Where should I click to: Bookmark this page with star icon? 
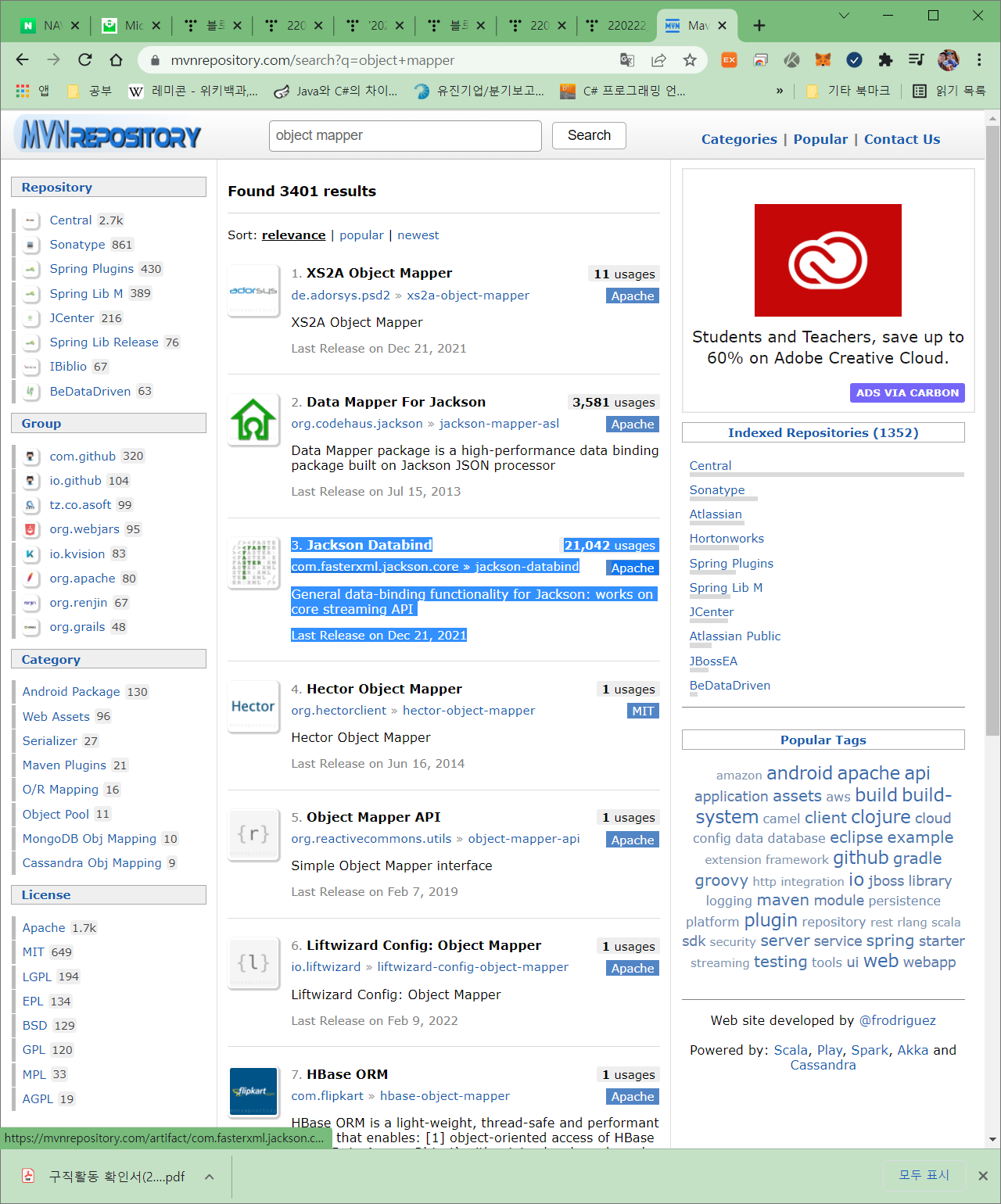(x=689, y=59)
